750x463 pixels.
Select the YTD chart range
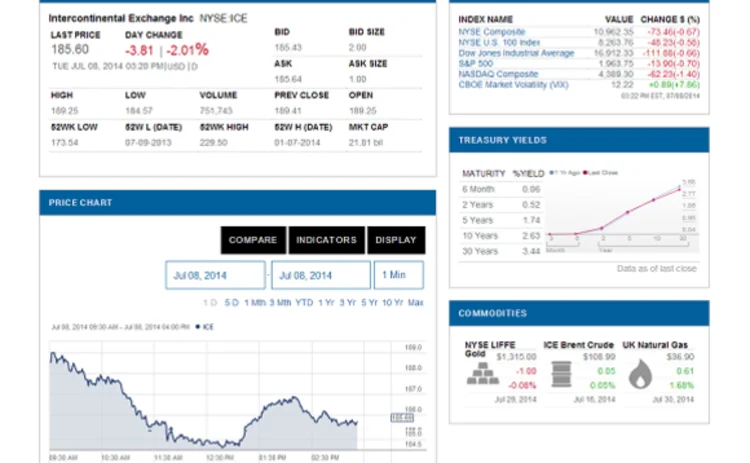pos(304,303)
